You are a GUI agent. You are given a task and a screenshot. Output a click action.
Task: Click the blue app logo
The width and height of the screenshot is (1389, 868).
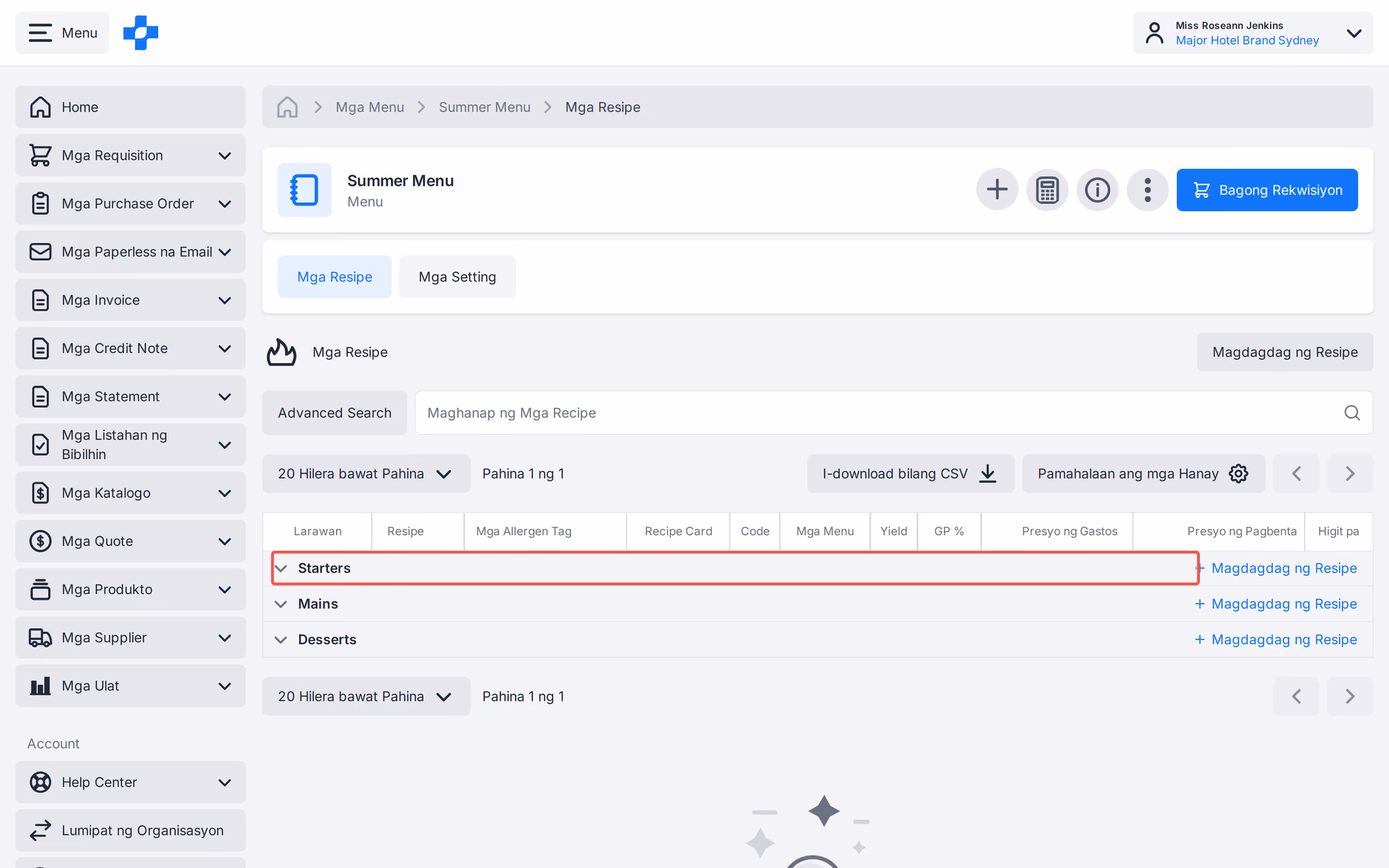pos(141,33)
